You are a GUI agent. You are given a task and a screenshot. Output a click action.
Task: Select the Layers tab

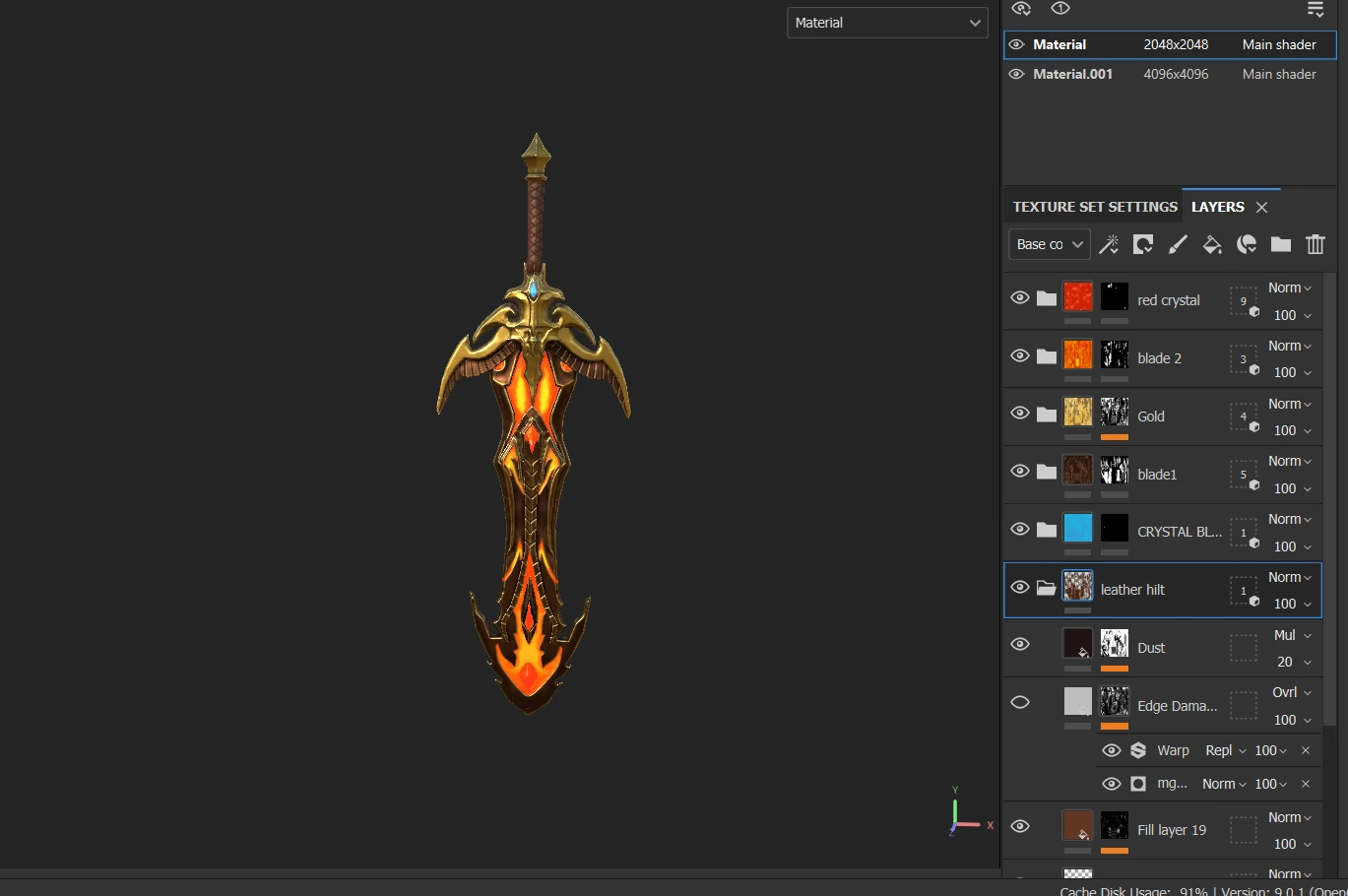pyautogui.click(x=1217, y=207)
